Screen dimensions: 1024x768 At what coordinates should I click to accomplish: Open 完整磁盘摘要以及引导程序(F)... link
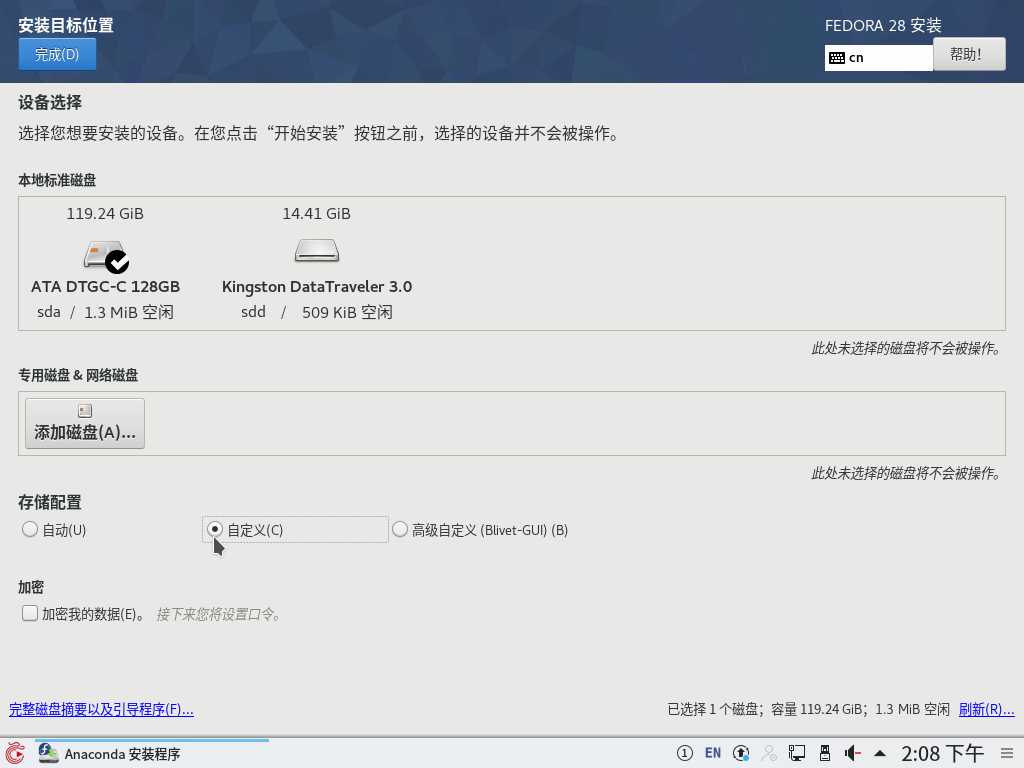101,709
